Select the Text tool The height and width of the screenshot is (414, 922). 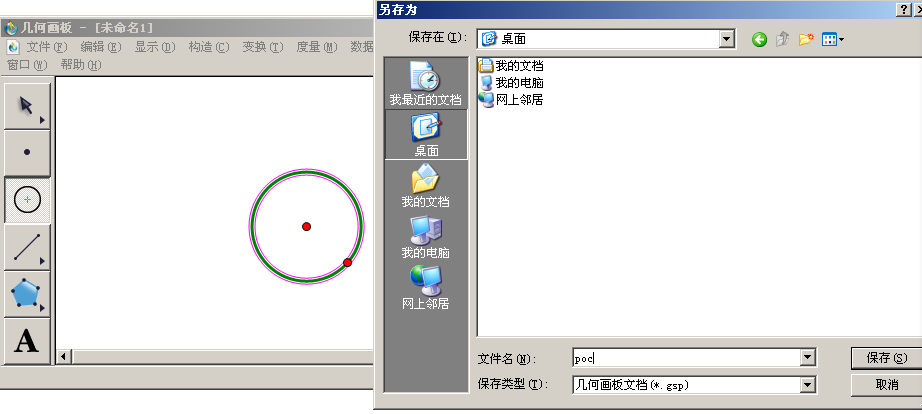point(27,341)
